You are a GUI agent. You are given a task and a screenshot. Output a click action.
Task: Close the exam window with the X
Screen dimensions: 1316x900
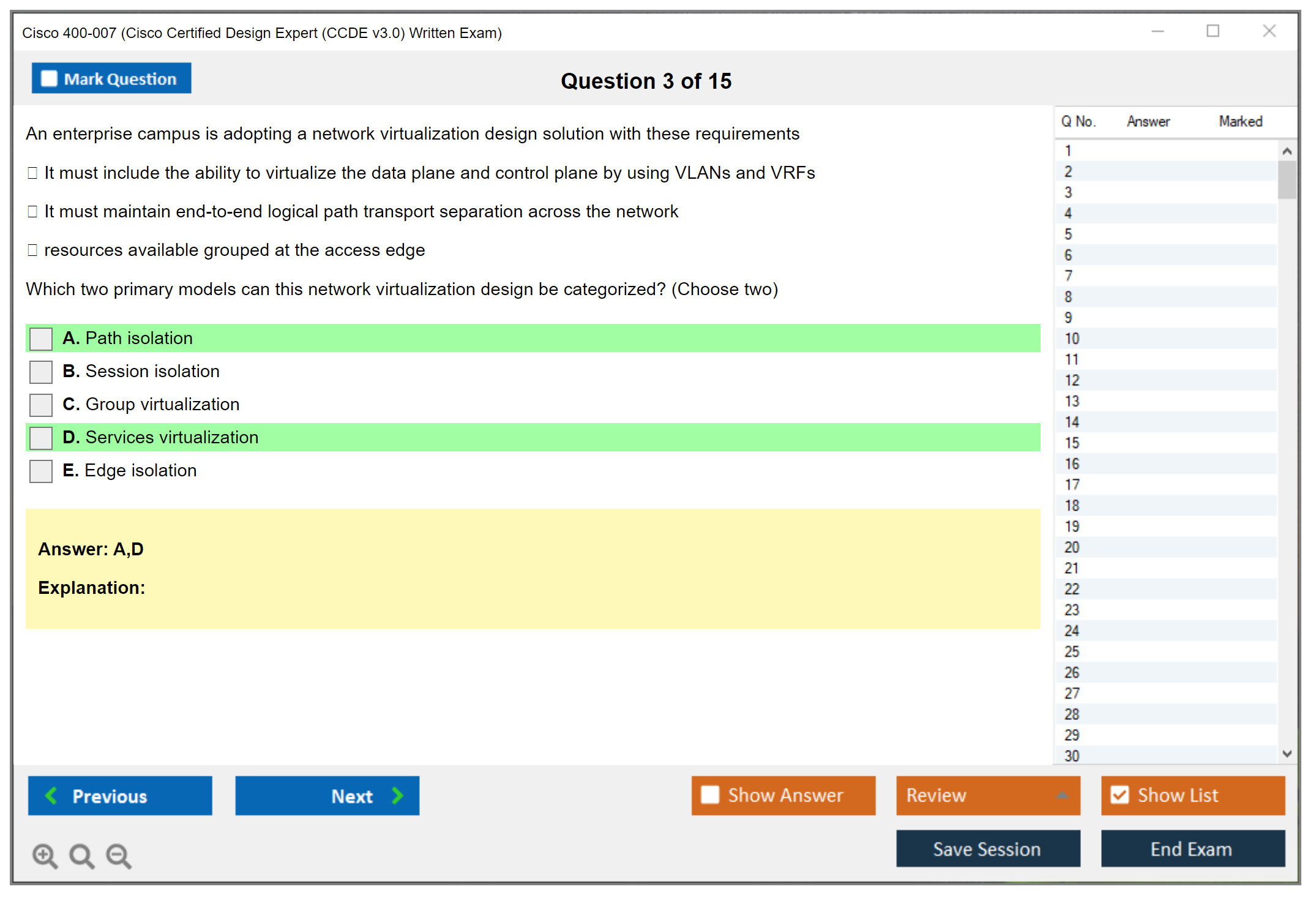[x=1269, y=31]
